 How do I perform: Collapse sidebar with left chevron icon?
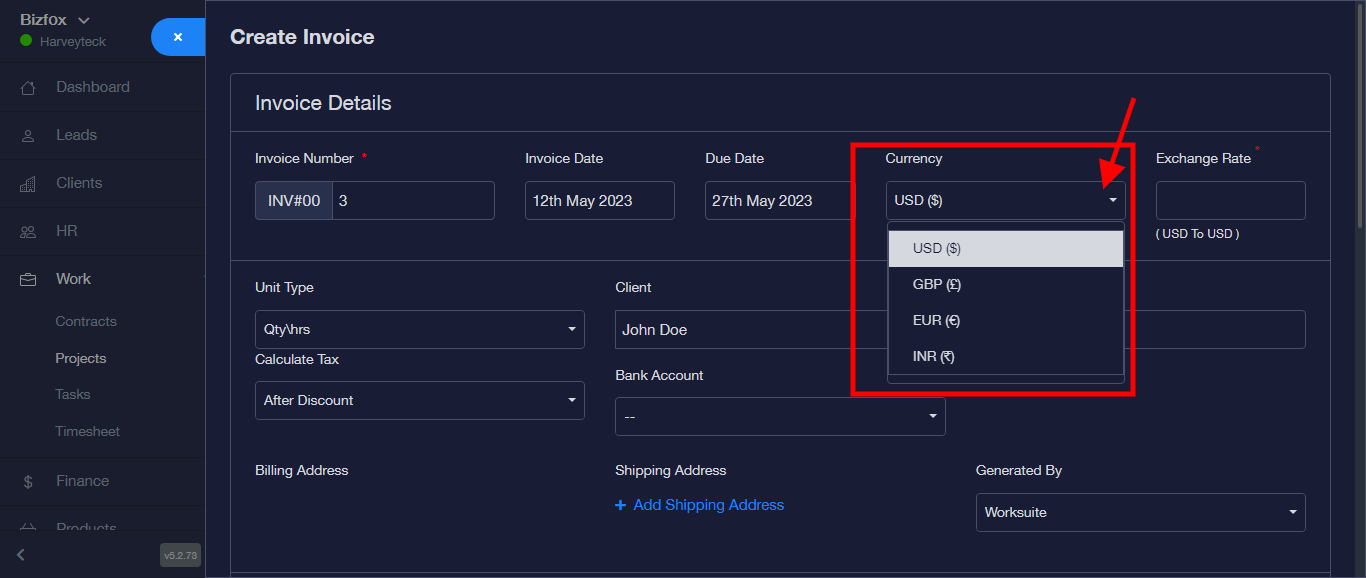[21, 554]
